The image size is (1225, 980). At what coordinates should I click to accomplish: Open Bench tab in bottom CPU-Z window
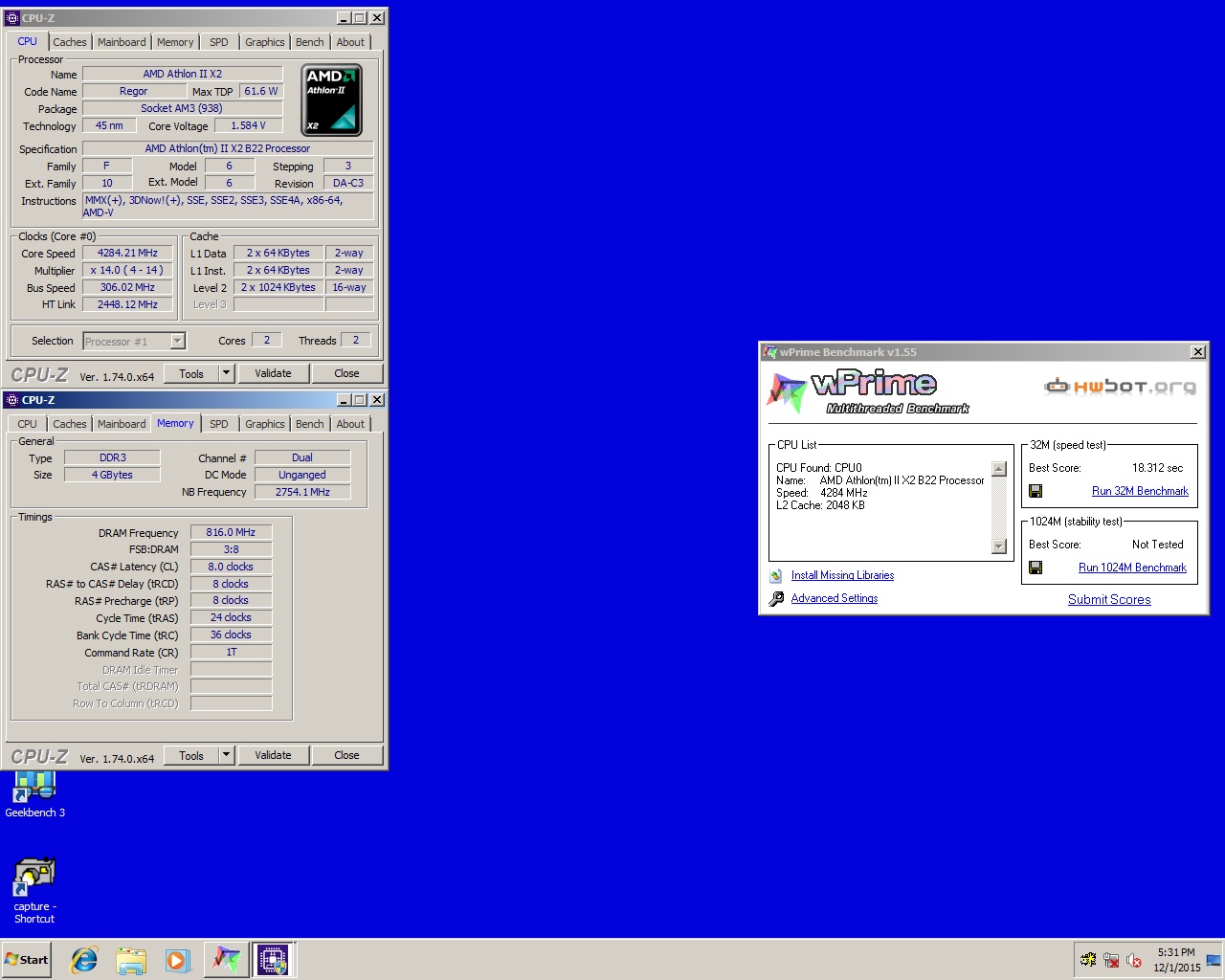pyautogui.click(x=309, y=424)
